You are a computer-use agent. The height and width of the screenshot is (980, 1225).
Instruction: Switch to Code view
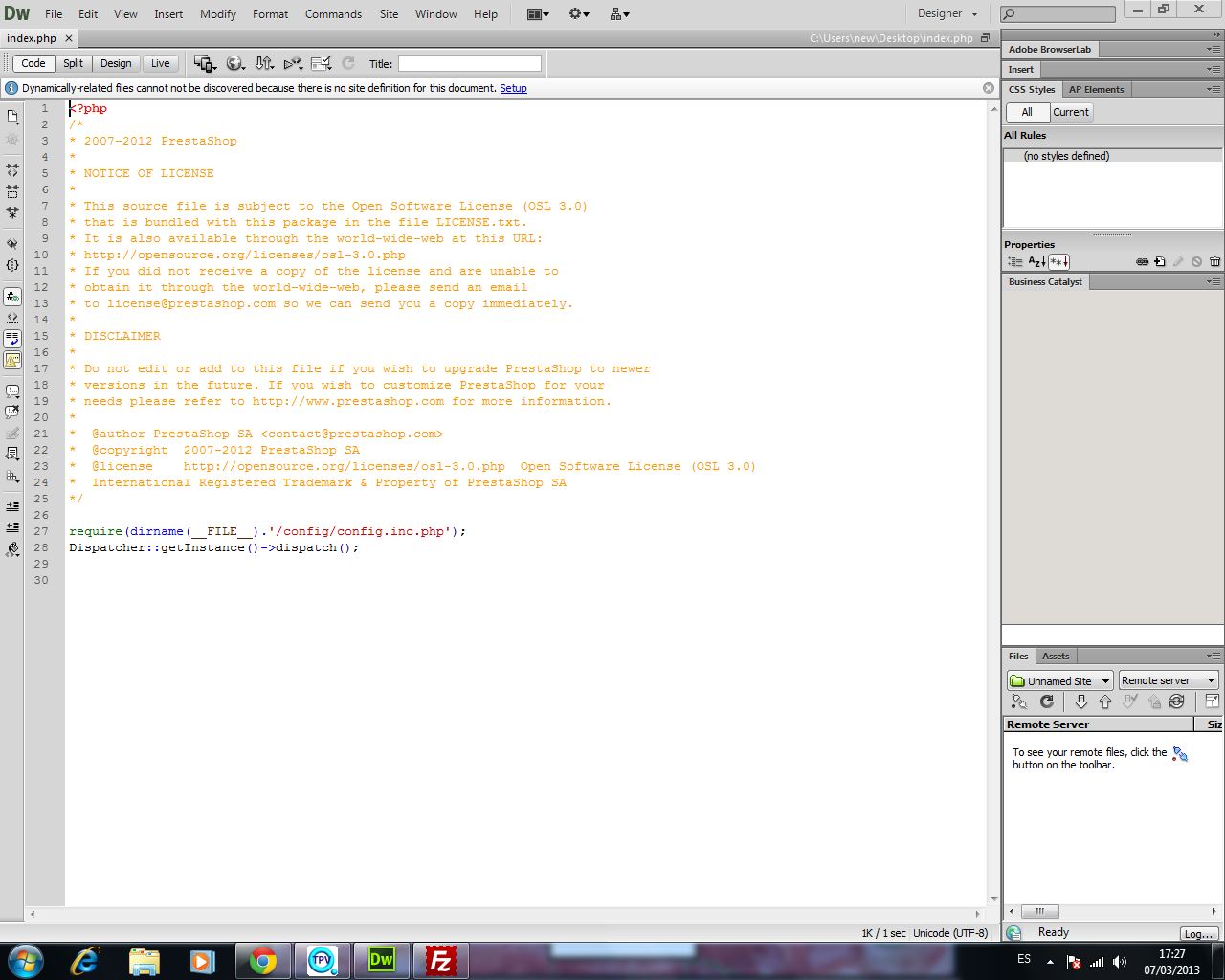coord(33,63)
